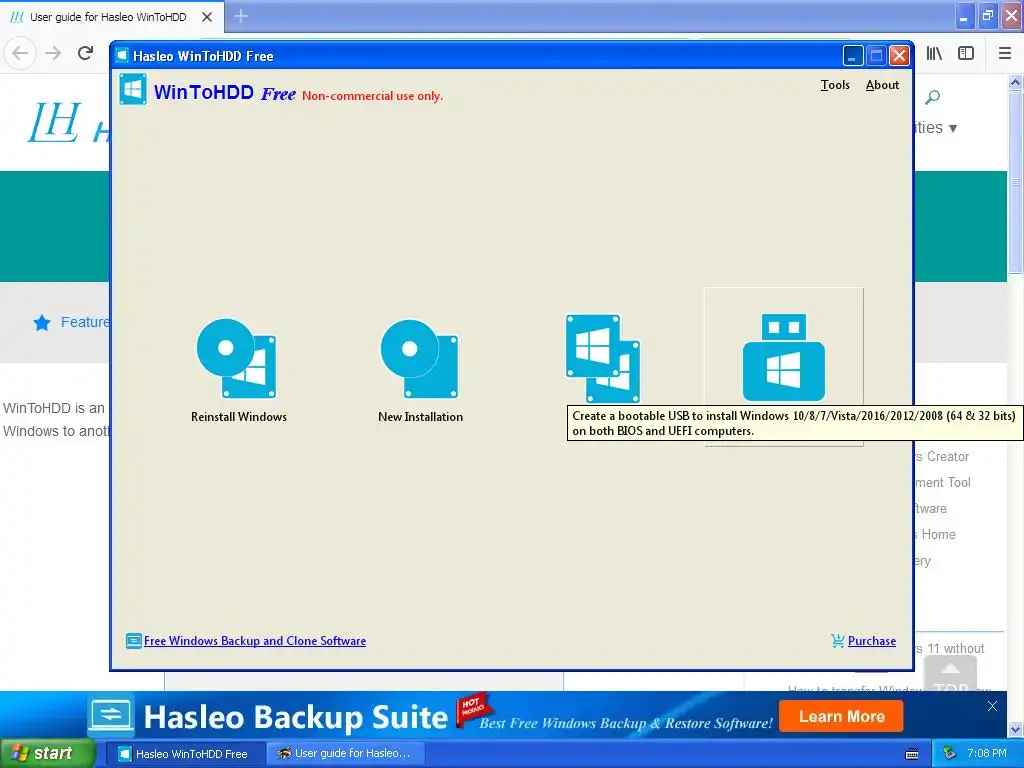Image resolution: width=1024 pixels, height=768 pixels.
Task: Open the Tools menu in WinToHDD
Action: point(835,85)
